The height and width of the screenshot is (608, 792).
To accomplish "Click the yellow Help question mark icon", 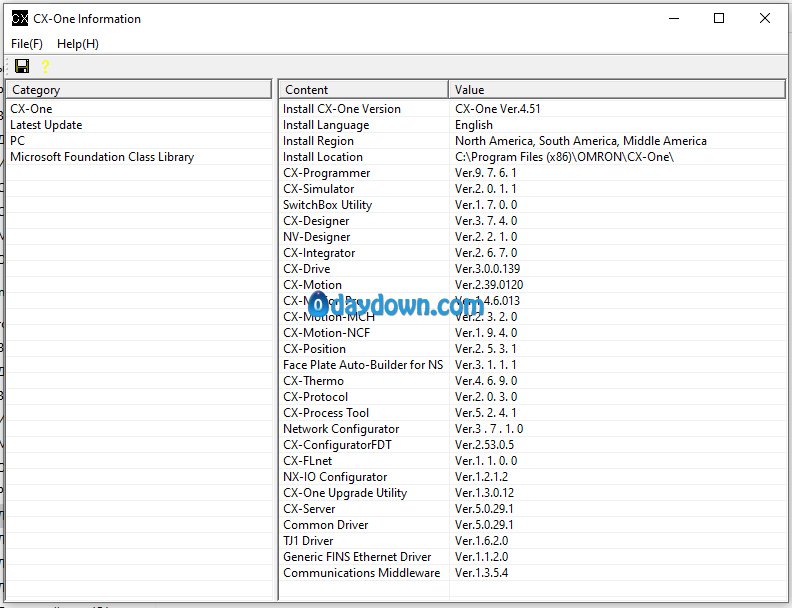I will (x=45, y=66).
